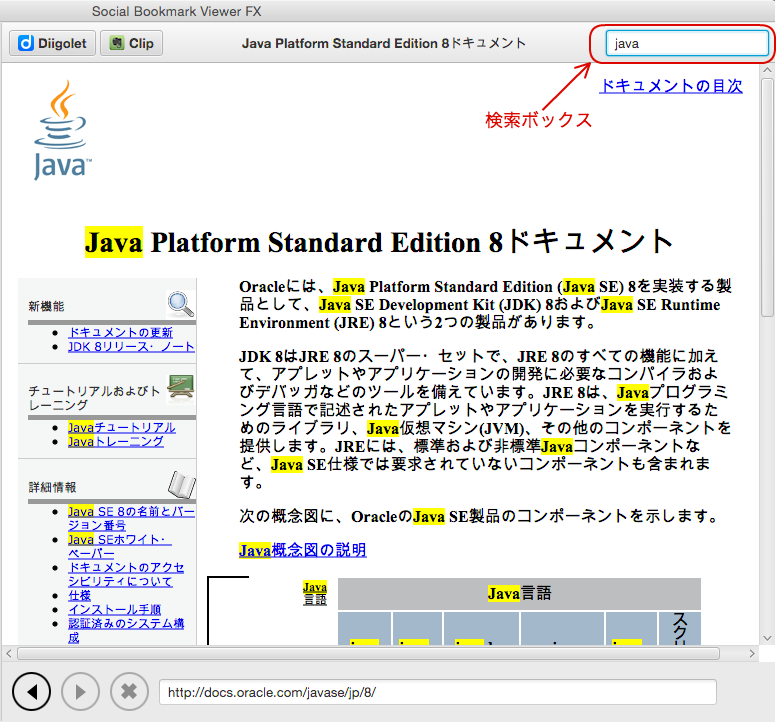776x722 pixels.
Task: Open the インストール手順 link
Action: pyautogui.click(x=114, y=609)
